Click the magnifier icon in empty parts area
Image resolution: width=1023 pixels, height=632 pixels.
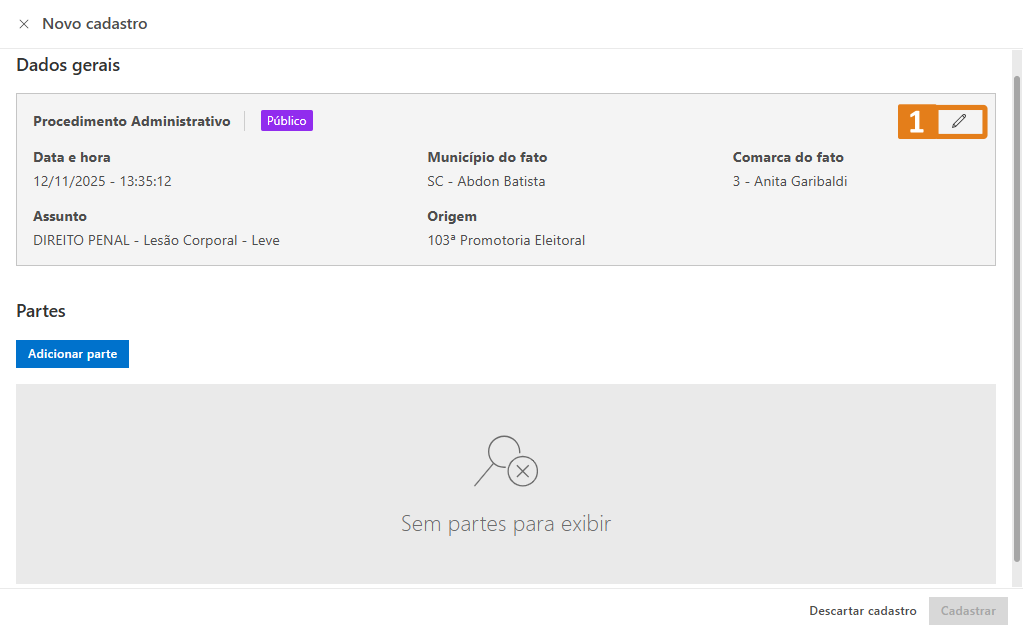(506, 462)
